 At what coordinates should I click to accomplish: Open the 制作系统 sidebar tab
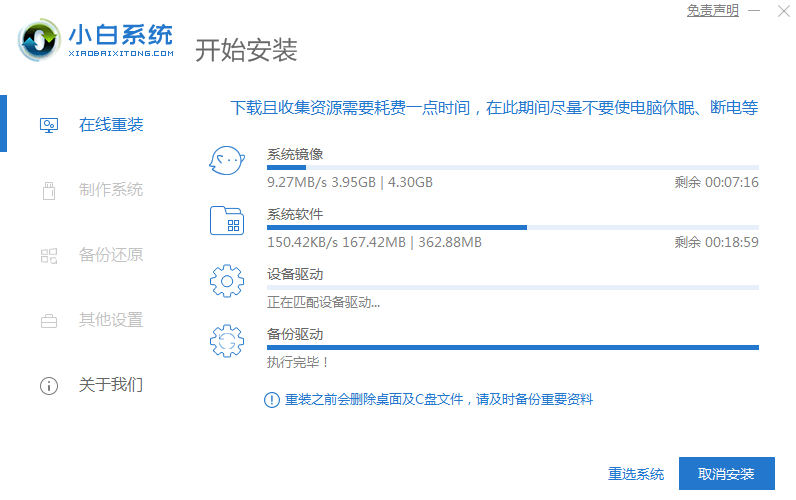tap(110, 190)
